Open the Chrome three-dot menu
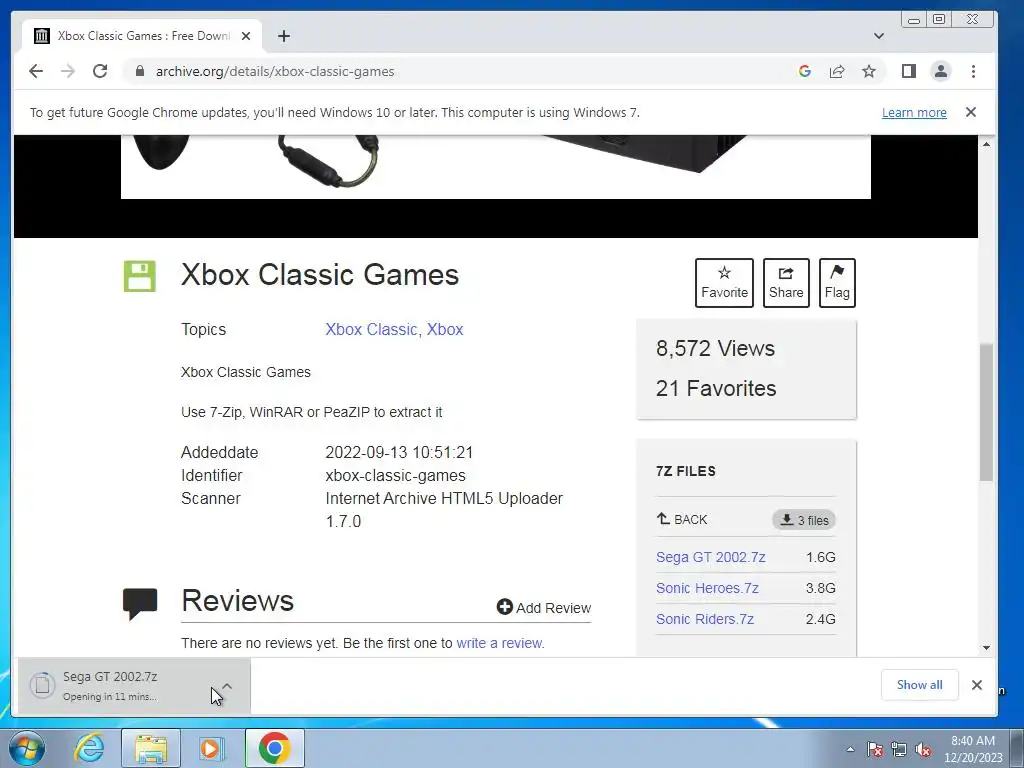This screenshot has width=1024, height=768. (x=973, y=71)
